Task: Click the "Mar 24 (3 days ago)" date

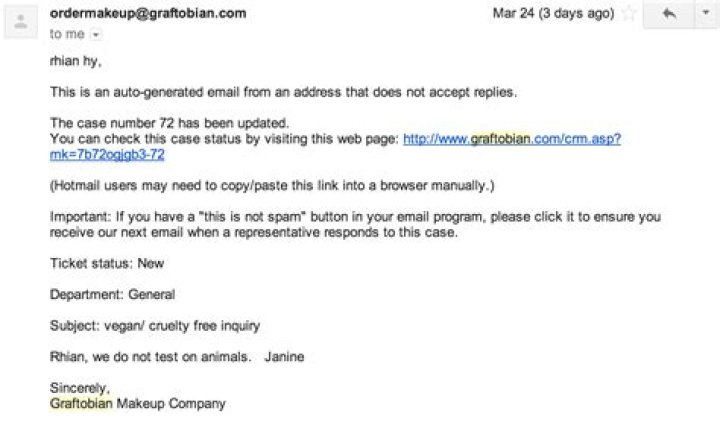Action: click(554, 15)
